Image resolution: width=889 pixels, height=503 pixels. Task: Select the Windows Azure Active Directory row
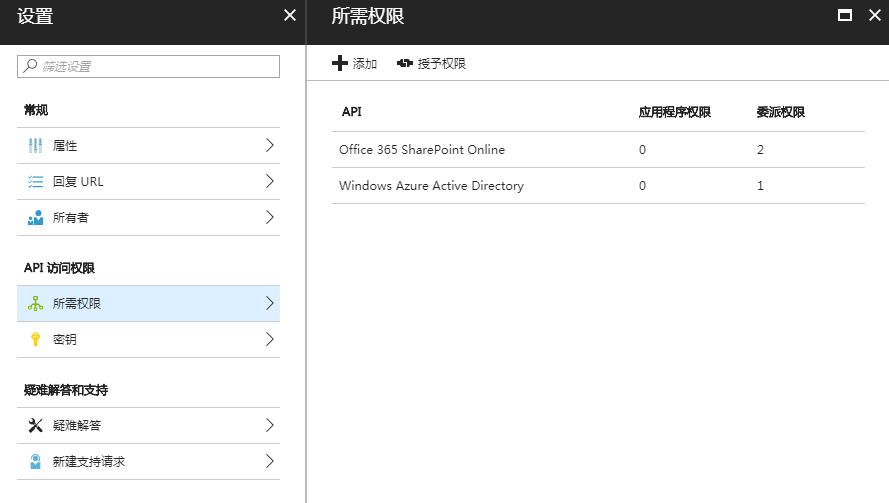[598, 185]
